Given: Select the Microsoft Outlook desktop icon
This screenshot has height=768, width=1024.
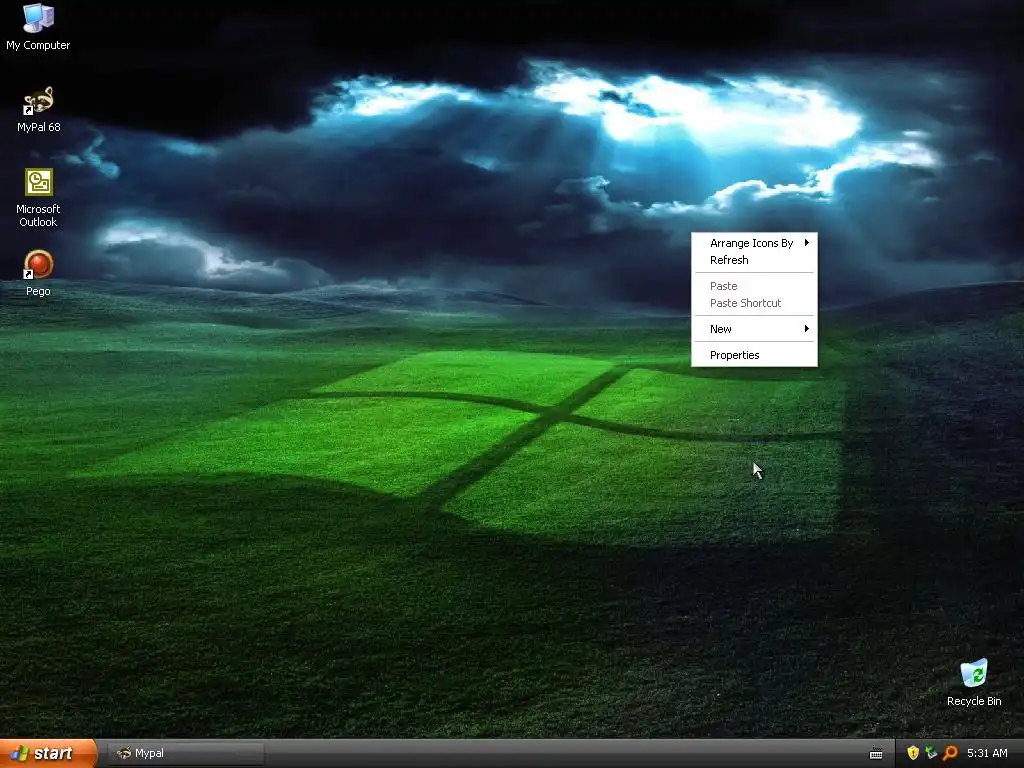Looking at the screenshot, I should pyautogui.click(x=38, y=198).
